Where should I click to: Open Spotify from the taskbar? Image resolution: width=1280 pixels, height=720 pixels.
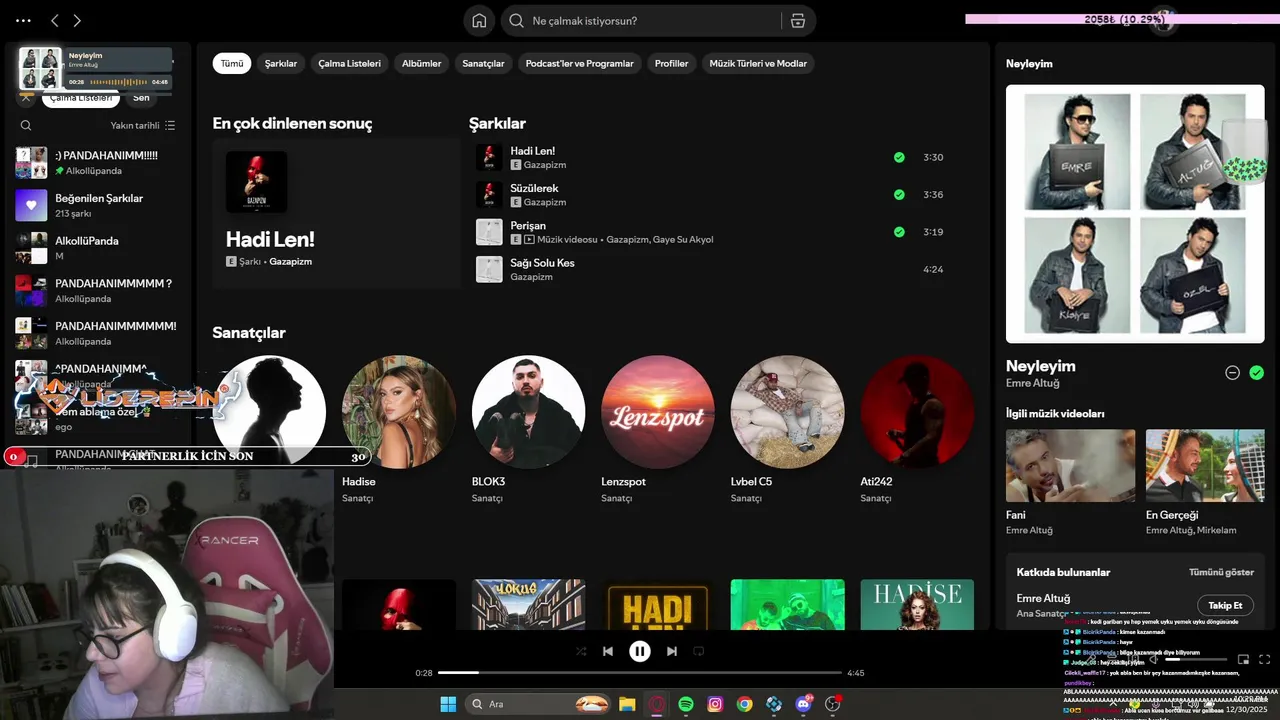[x=686, y=704]
